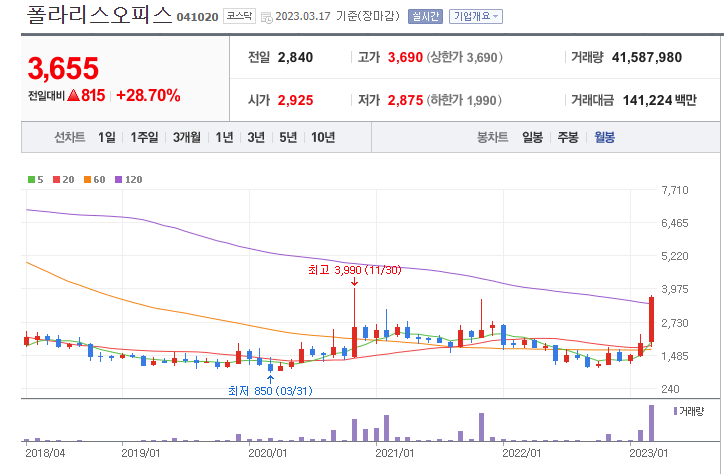
Task: Click the 거래대금 value 141,224 백만
Action: (x=659, y=100)
